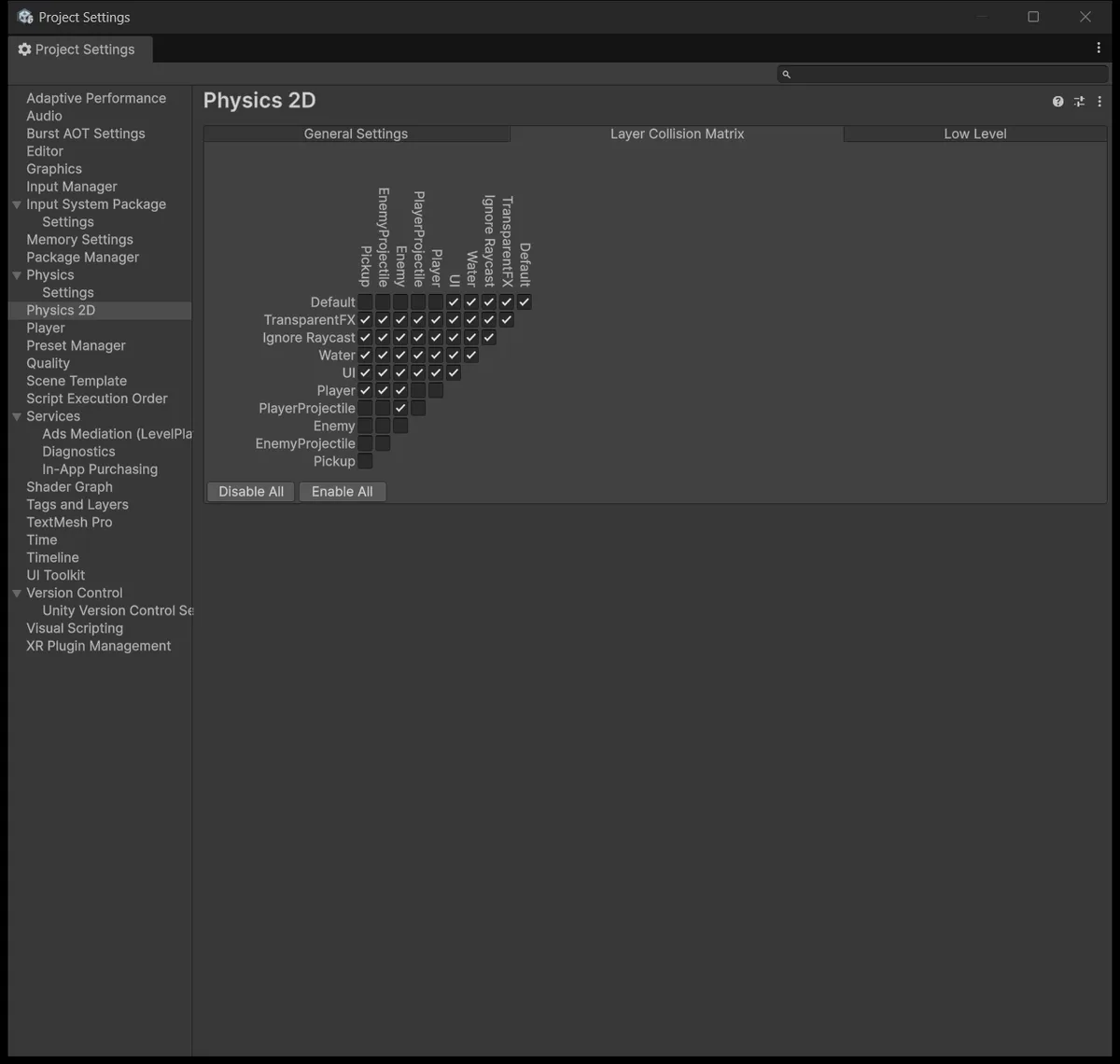This screenshot has width=1120, height=1064.
Task: Uncheck Water row and Water column checkbox
Action: pyautogui.click(x=471, y=356)
